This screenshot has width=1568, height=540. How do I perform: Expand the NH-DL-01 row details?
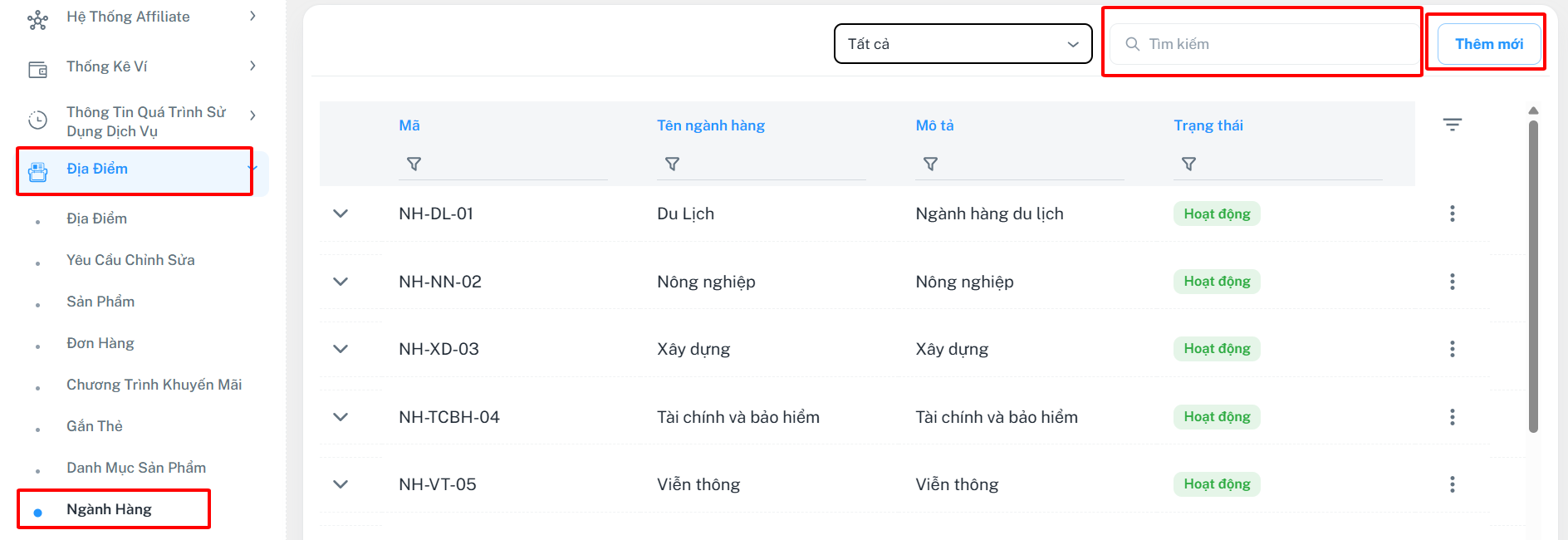click(341, 214)
